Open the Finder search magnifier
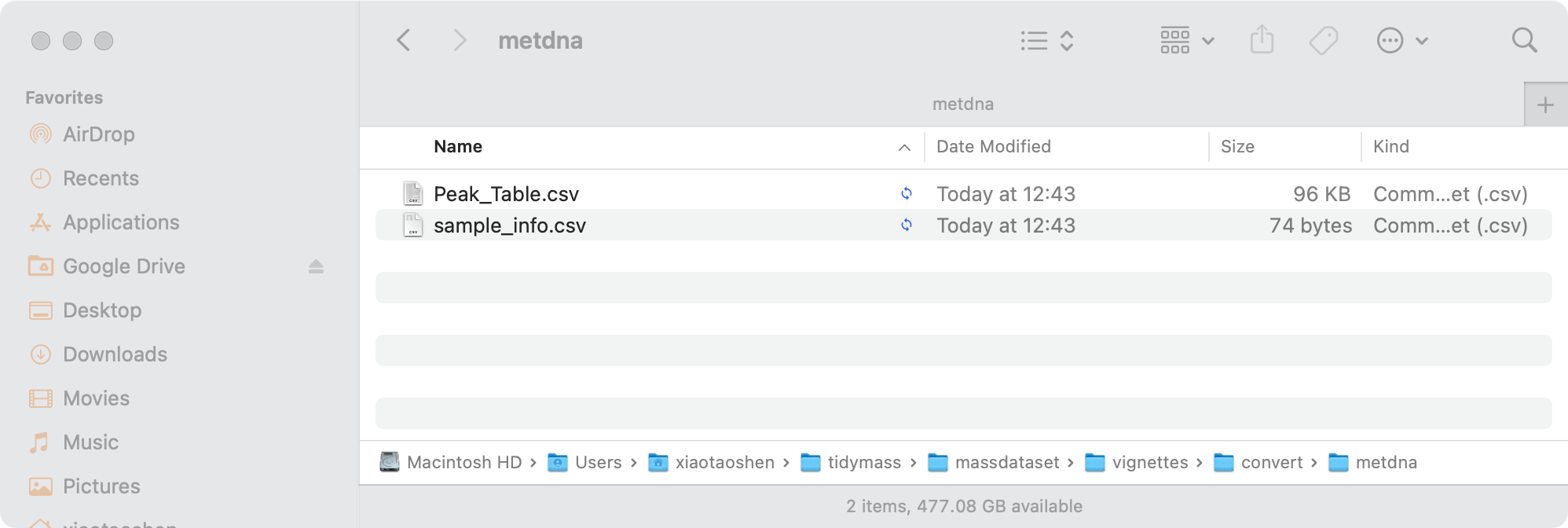 pyautogui.click(x=1524, y=40)
